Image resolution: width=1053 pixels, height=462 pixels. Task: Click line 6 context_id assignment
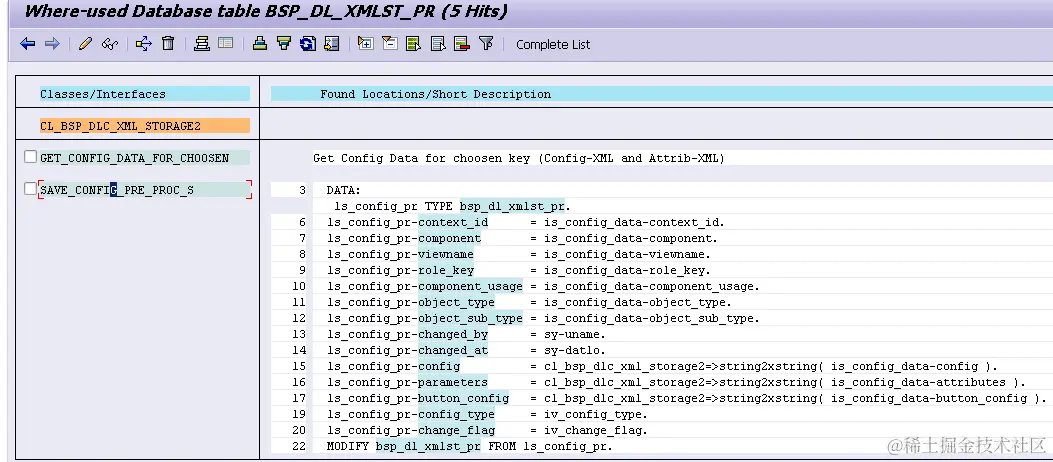(526, 222)
